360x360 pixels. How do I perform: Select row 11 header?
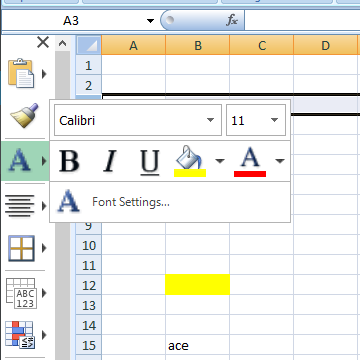pyautogui.click(x=89, y=265)
